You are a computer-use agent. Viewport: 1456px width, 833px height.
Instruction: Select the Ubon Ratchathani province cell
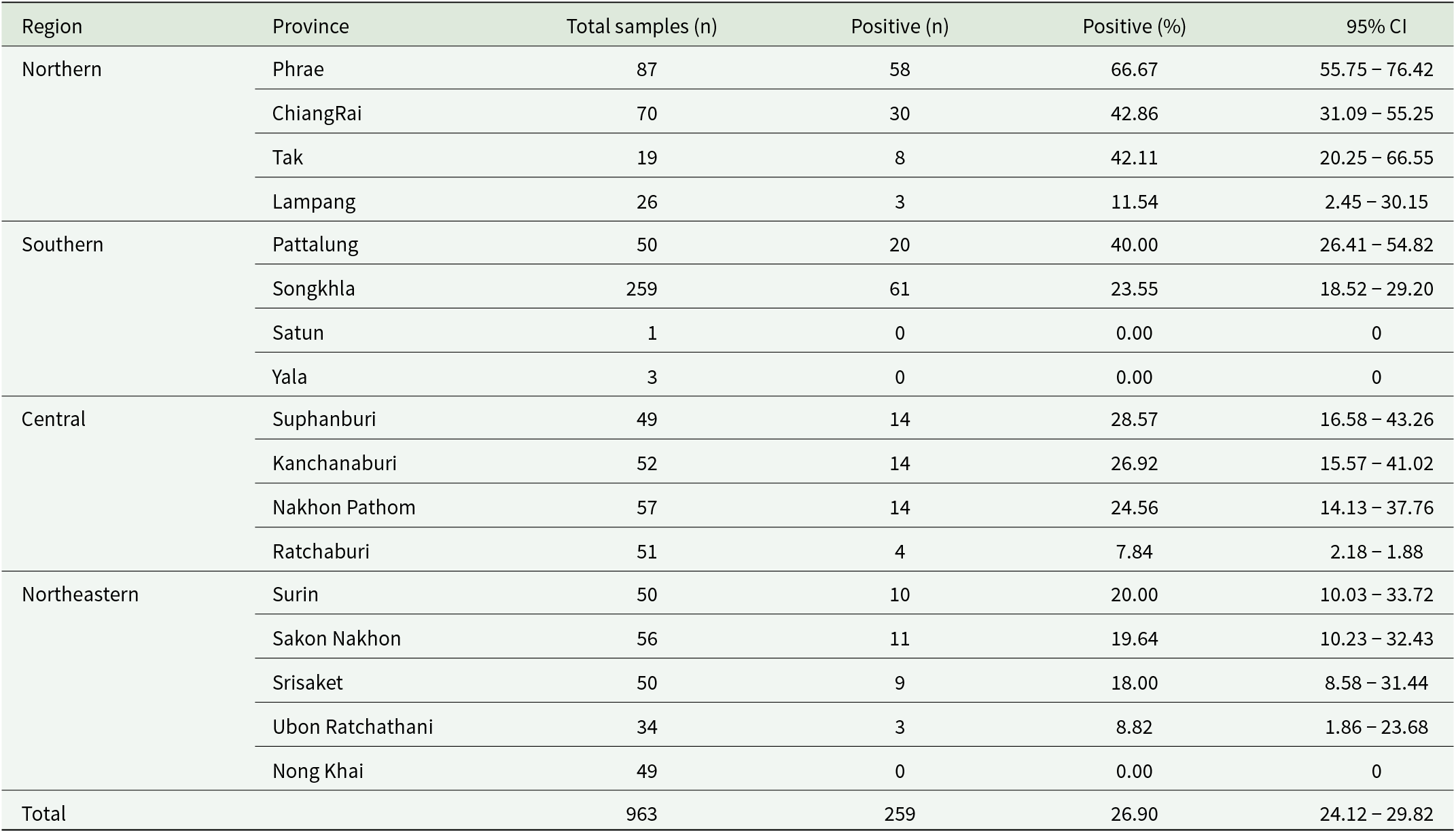(x=353, y=727)
